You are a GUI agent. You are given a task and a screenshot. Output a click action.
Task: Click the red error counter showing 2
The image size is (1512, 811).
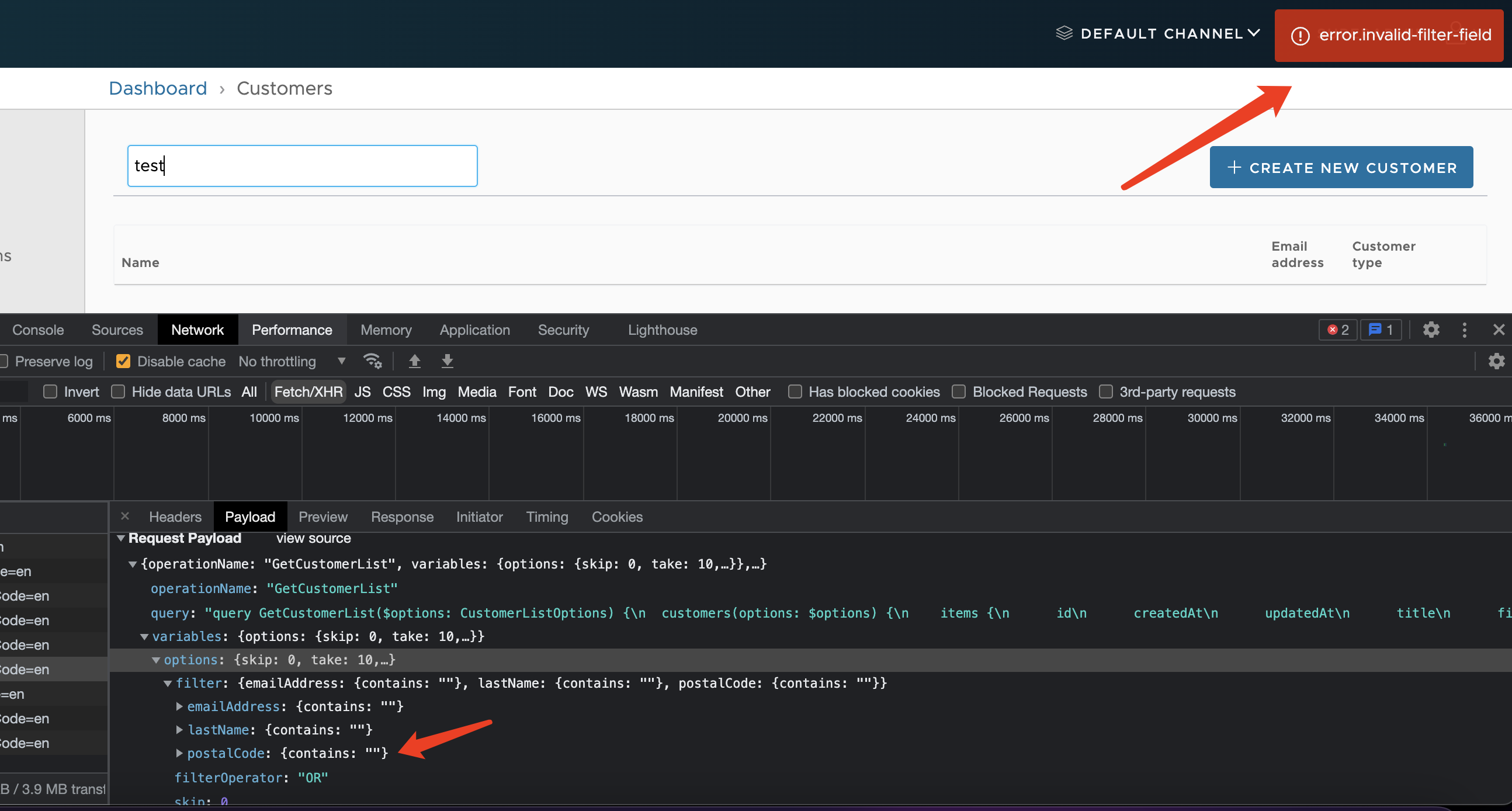pos(1338,330)
